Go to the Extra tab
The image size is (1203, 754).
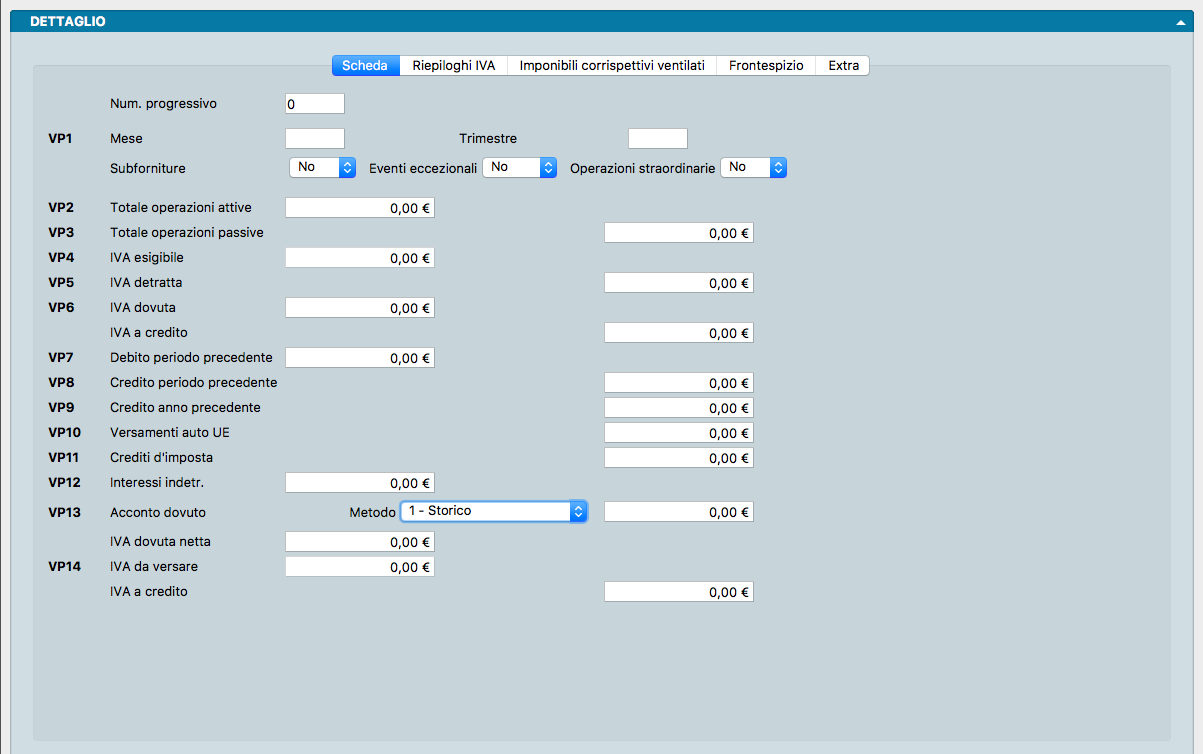pos(843,65)
